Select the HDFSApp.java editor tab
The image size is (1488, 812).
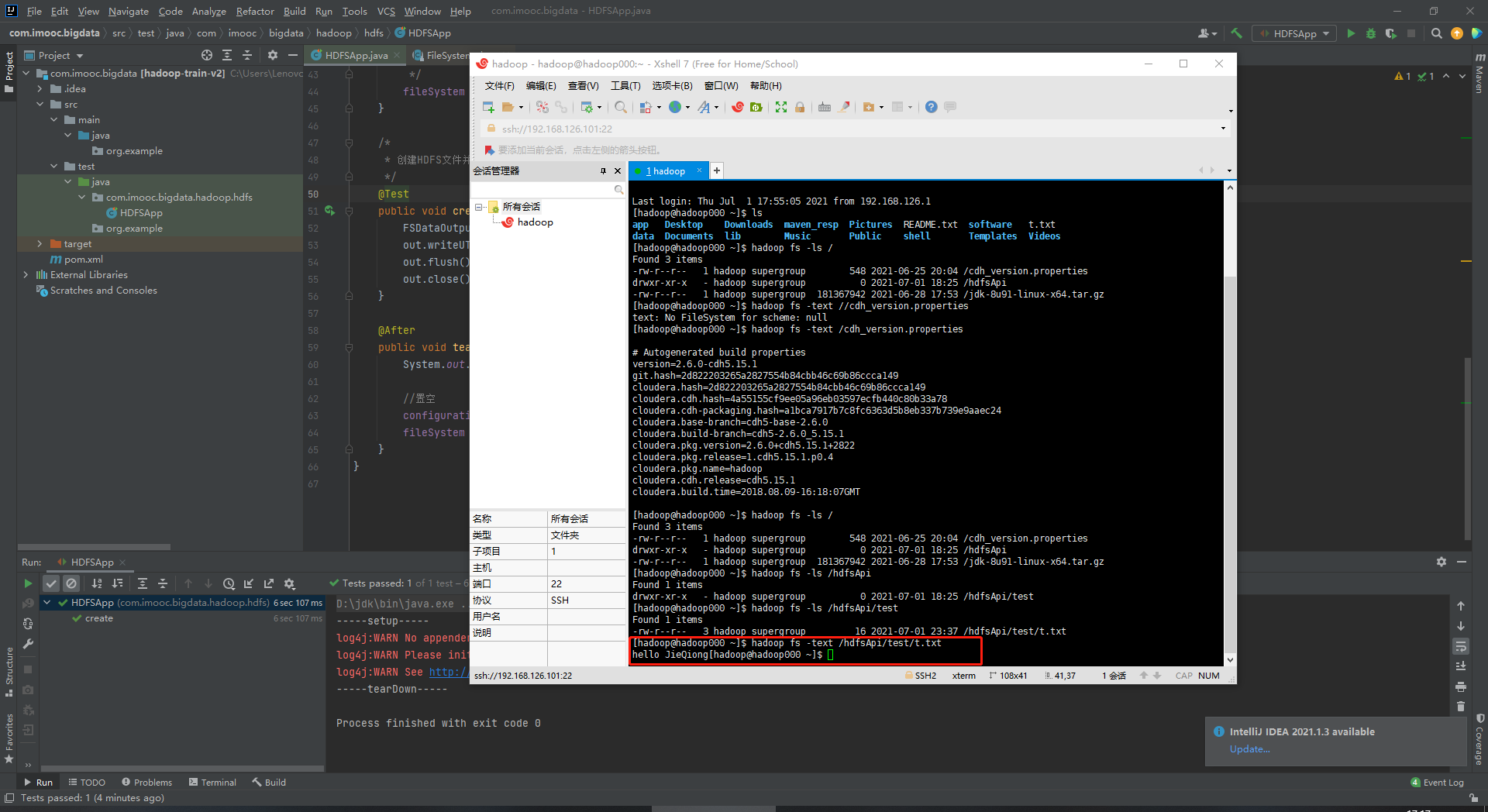click(355, 55)
